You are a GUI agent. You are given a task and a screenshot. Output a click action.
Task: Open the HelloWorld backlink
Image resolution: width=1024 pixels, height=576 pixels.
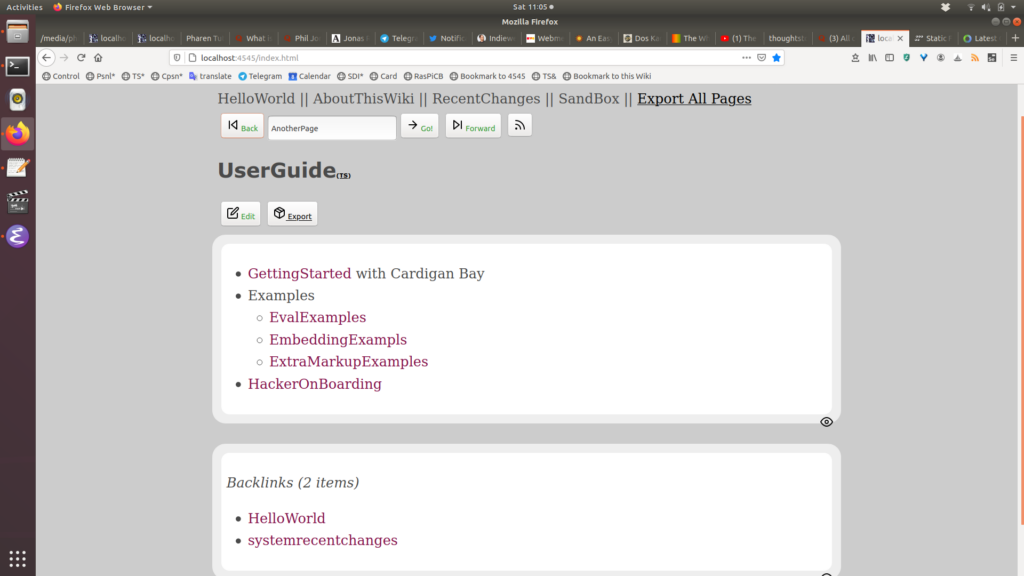[286, 518]
